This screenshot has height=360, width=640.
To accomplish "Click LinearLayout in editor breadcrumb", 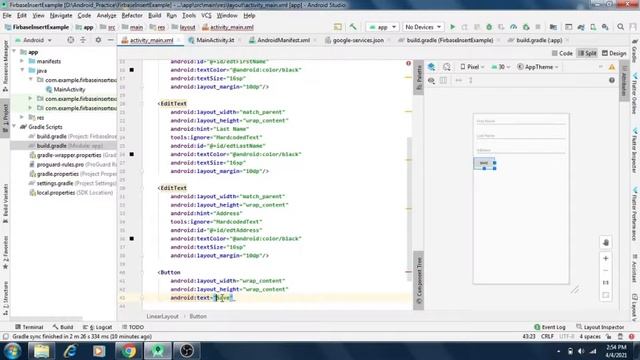I will tap(162, 316).
